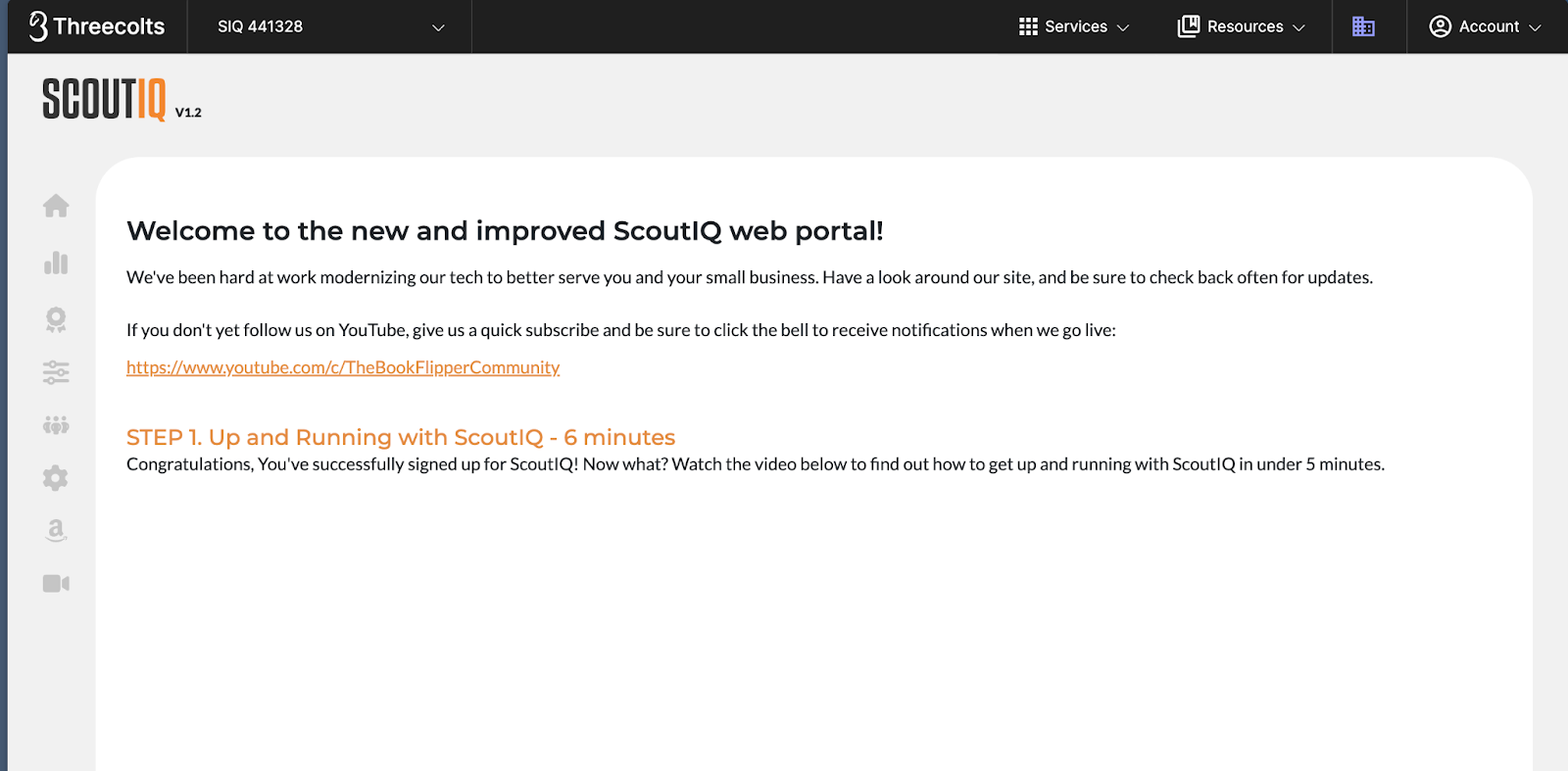Click the ScoutIQ V1.2 logo
Viewport: 1568px width, 771px height.
click(122, 100)
